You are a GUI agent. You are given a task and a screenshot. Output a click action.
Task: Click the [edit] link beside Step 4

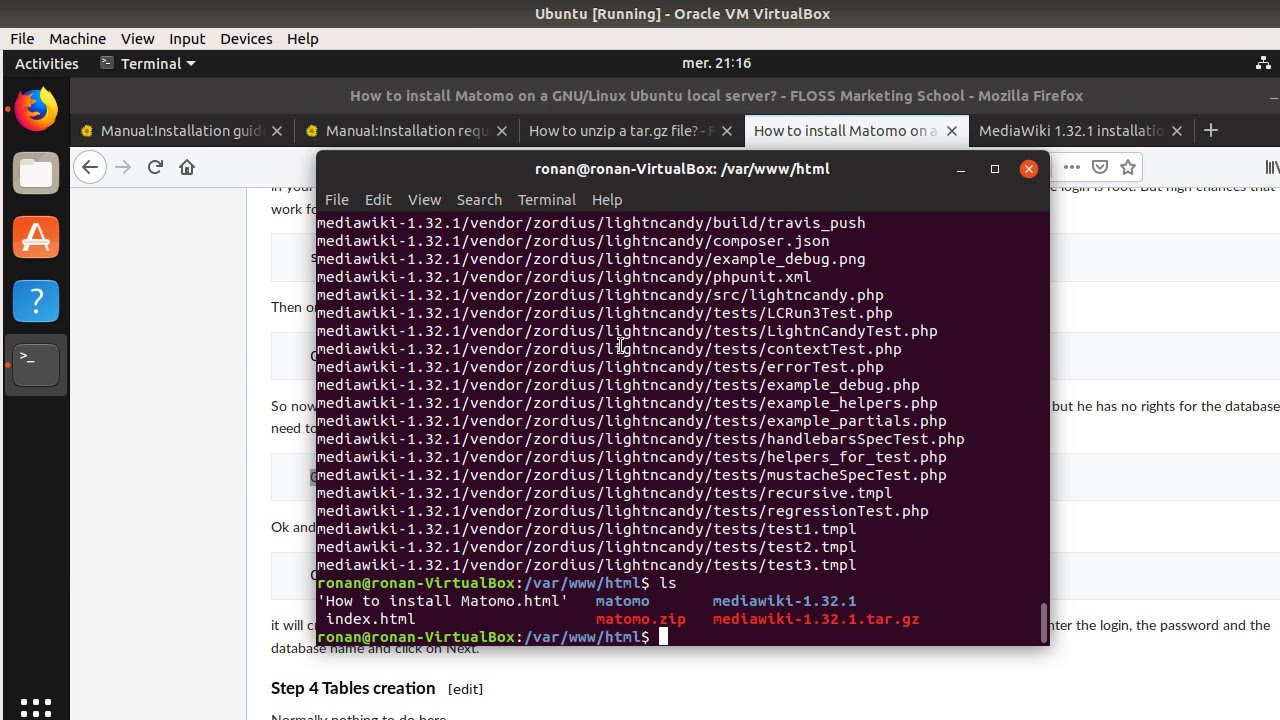point(465,689)
